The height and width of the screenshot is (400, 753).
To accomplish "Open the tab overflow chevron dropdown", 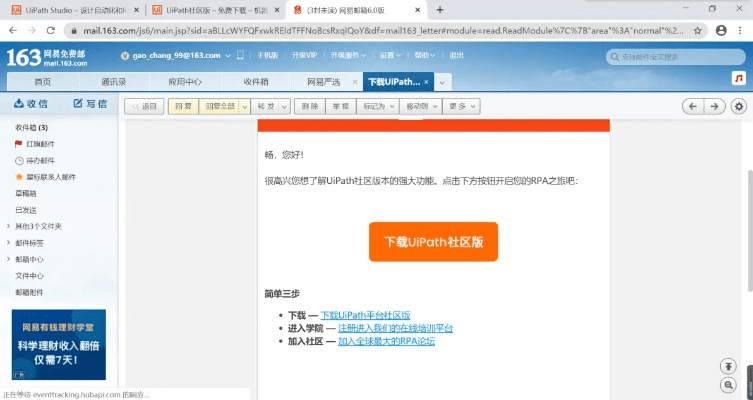I will (442, 83).
